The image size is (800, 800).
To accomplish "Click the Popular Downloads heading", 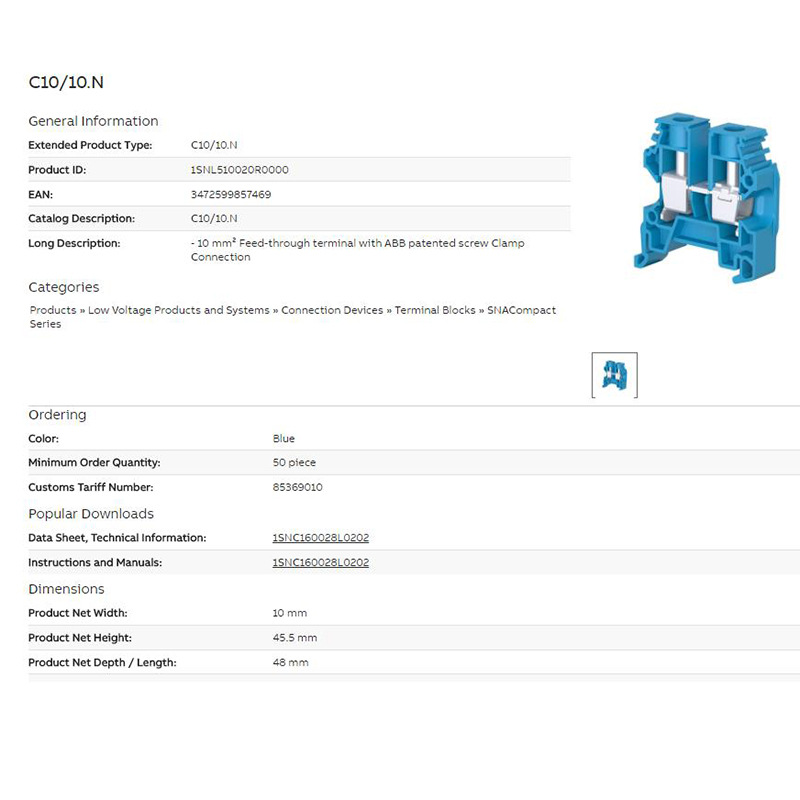I will [91, 514].
